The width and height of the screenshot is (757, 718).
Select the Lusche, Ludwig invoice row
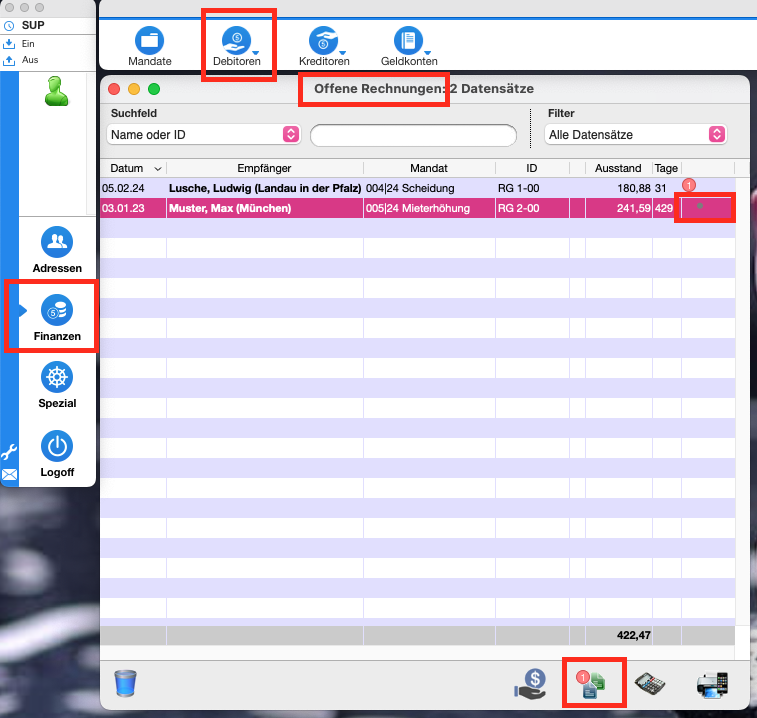click(418, 188)
